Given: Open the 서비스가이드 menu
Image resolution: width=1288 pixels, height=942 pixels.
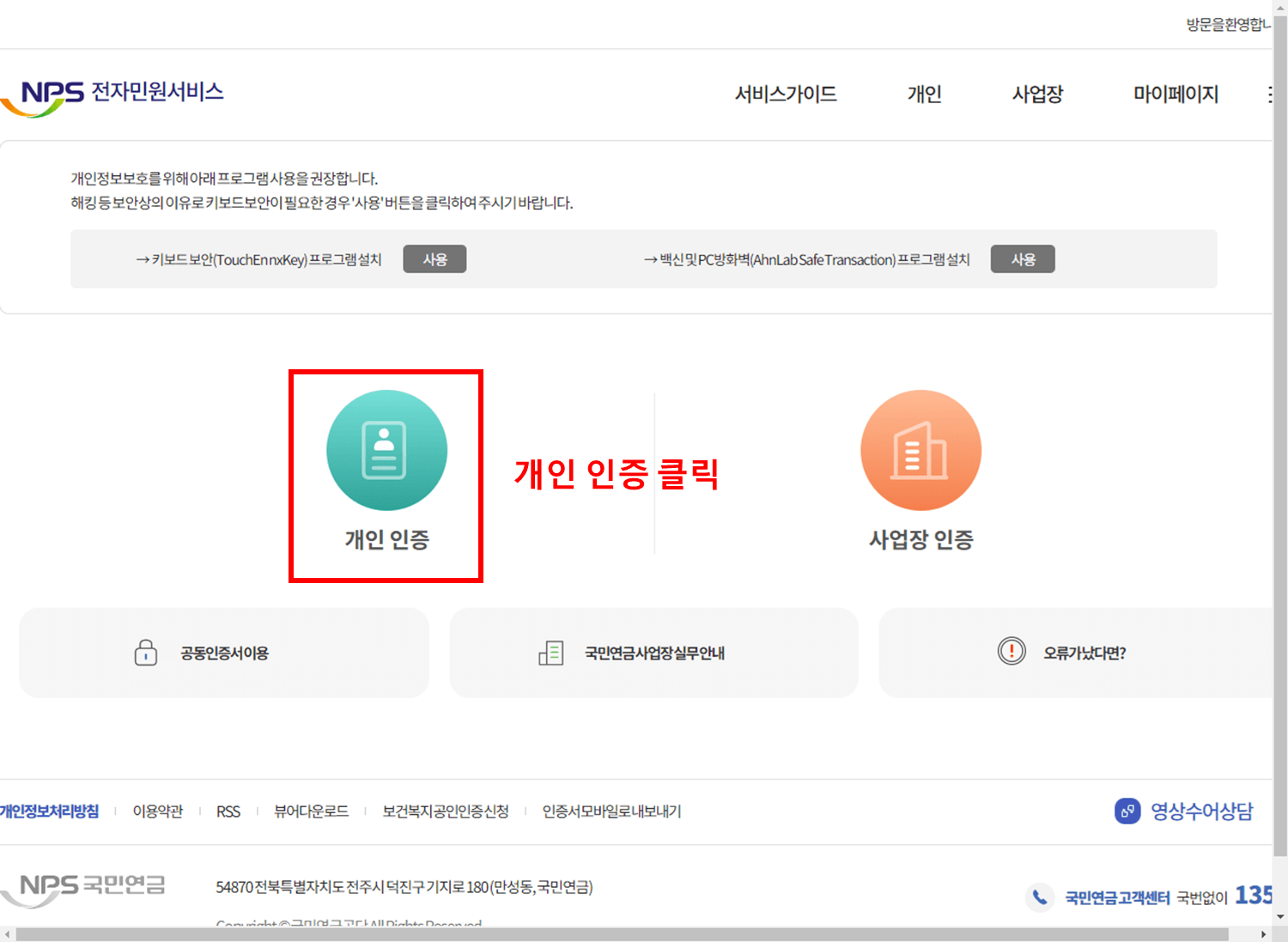Looking at the screenshot, I should (786, 94).
